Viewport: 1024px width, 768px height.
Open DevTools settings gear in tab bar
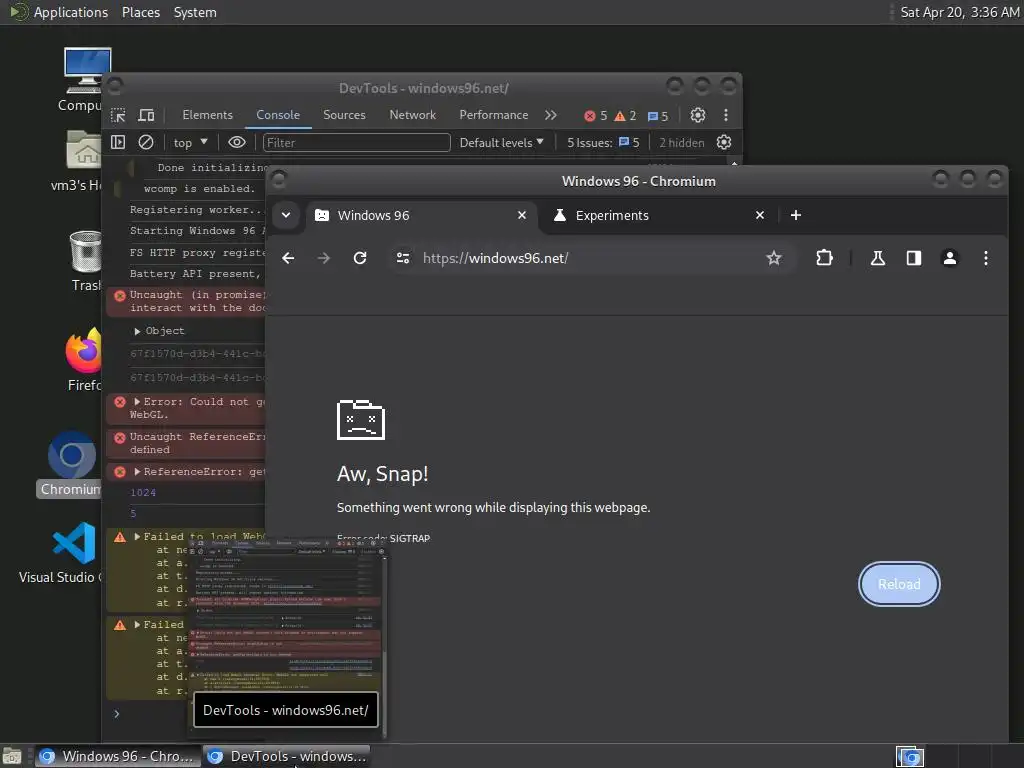[x=697, y=116]
